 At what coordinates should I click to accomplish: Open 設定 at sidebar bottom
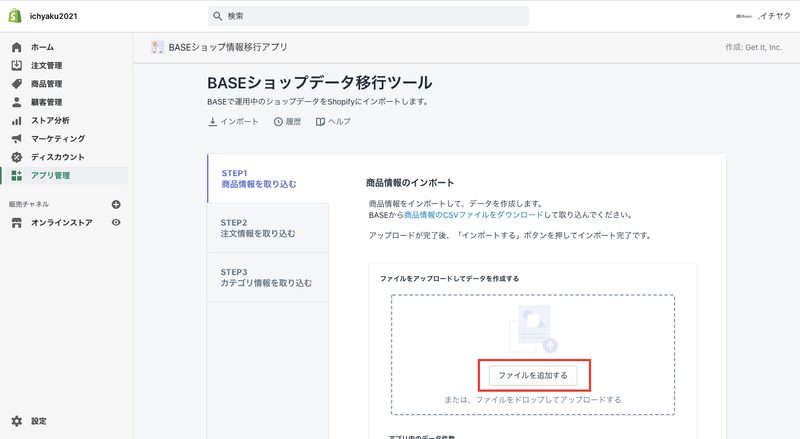tap(39, 421)
